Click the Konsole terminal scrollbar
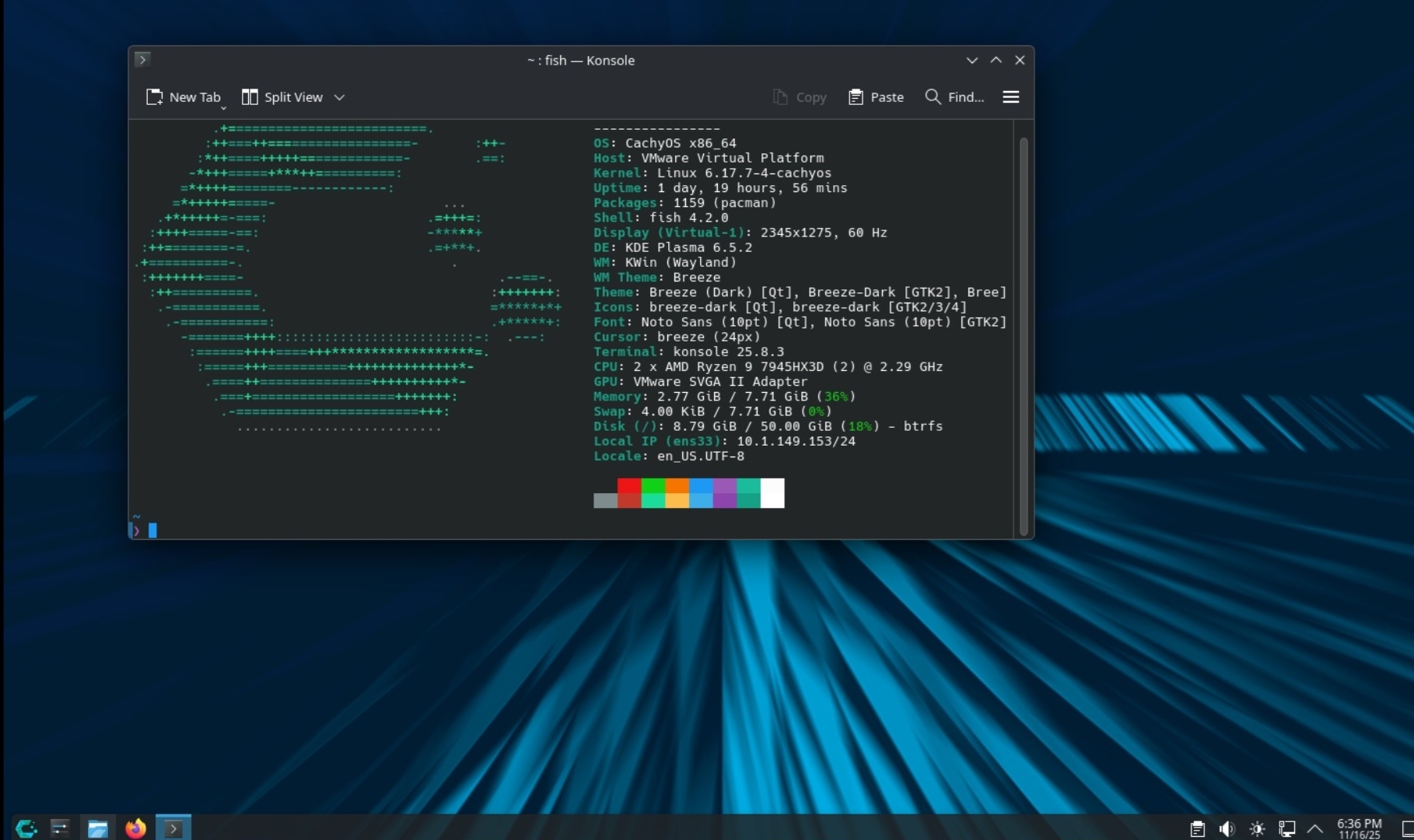 pos(1024,336)
